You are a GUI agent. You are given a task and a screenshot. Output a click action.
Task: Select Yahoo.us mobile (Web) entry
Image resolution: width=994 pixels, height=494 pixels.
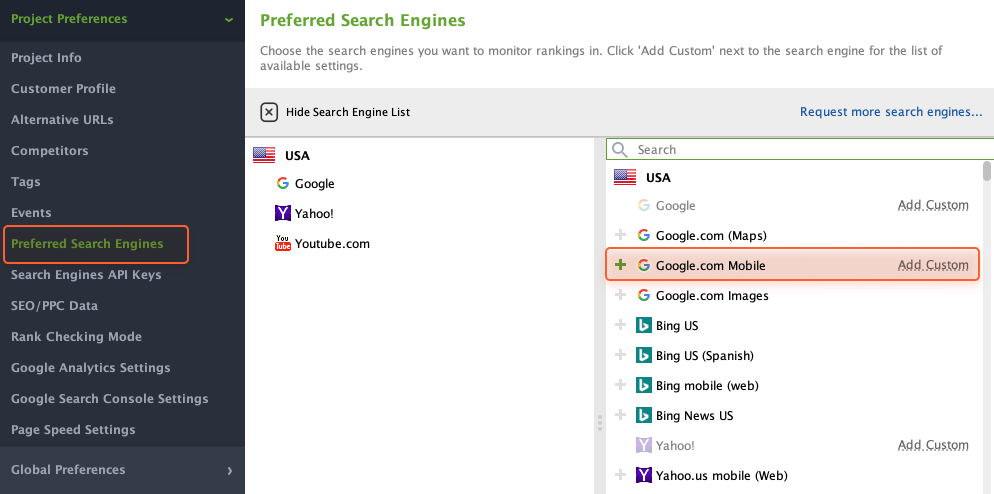[721, 476]
